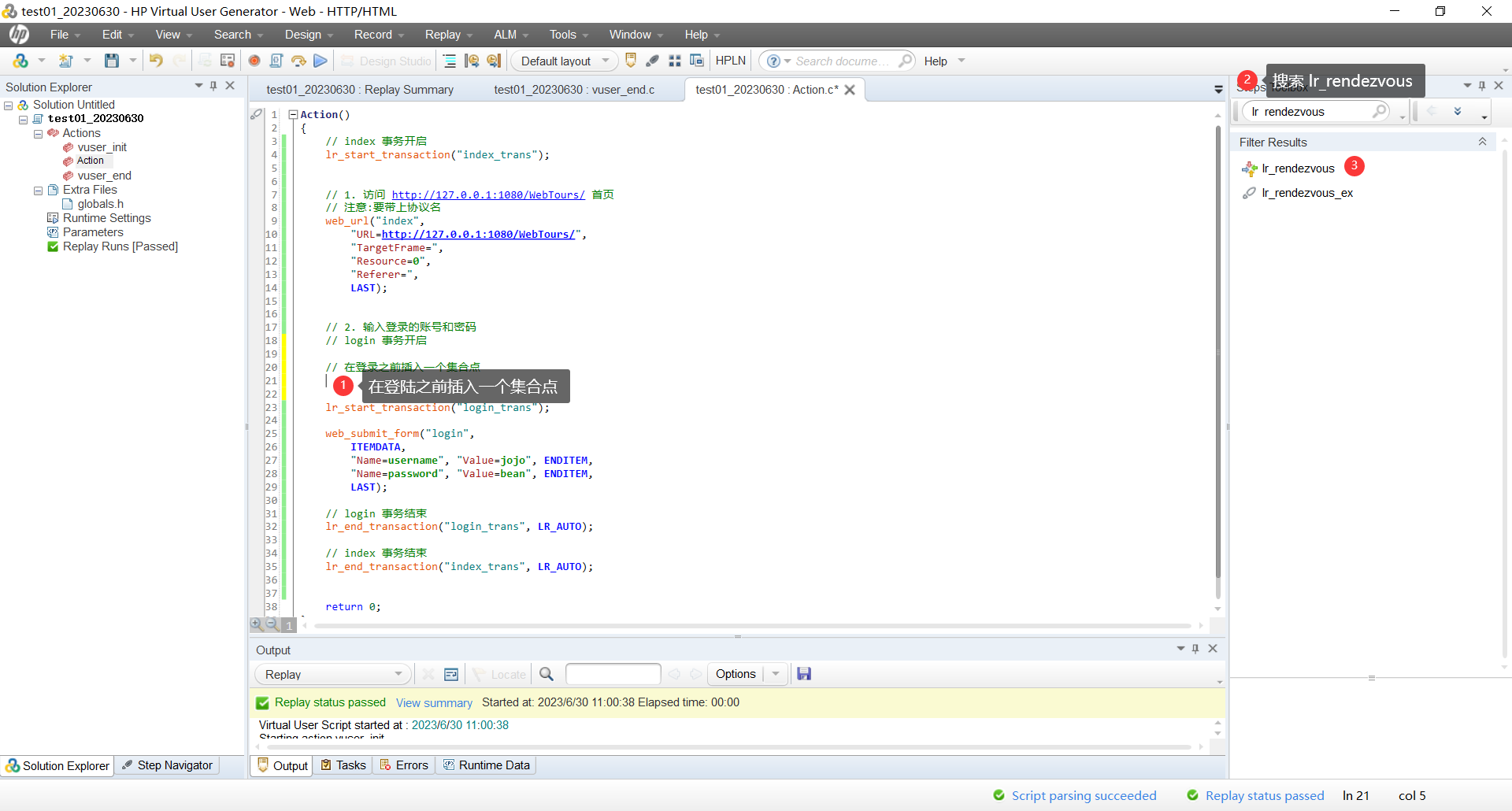Click the word wrap icon in the Output toolbar
The image size is (1512, 811).
tap(451, 674)
